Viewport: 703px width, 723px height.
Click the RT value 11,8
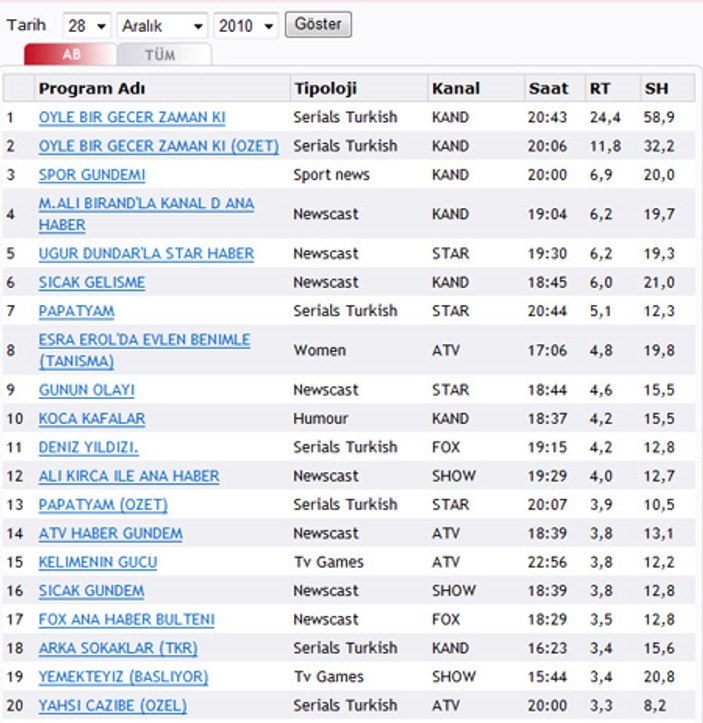click(605, 146)
